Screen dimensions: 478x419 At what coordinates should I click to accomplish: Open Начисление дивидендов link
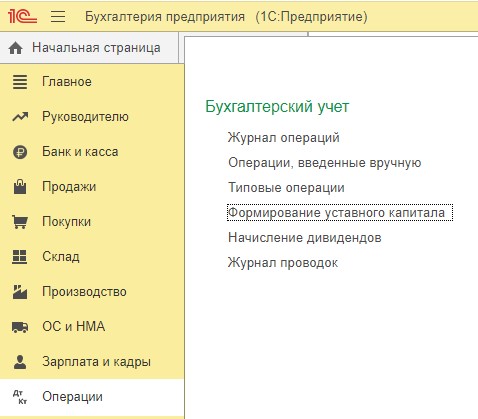(305, 238)
